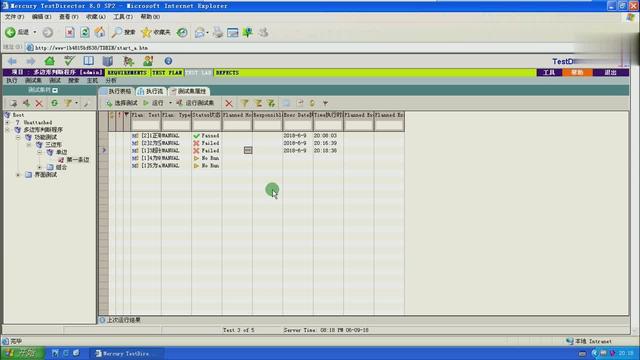Collapse the 功能测试 folder

pyautogui.click(x=18, y=138)
